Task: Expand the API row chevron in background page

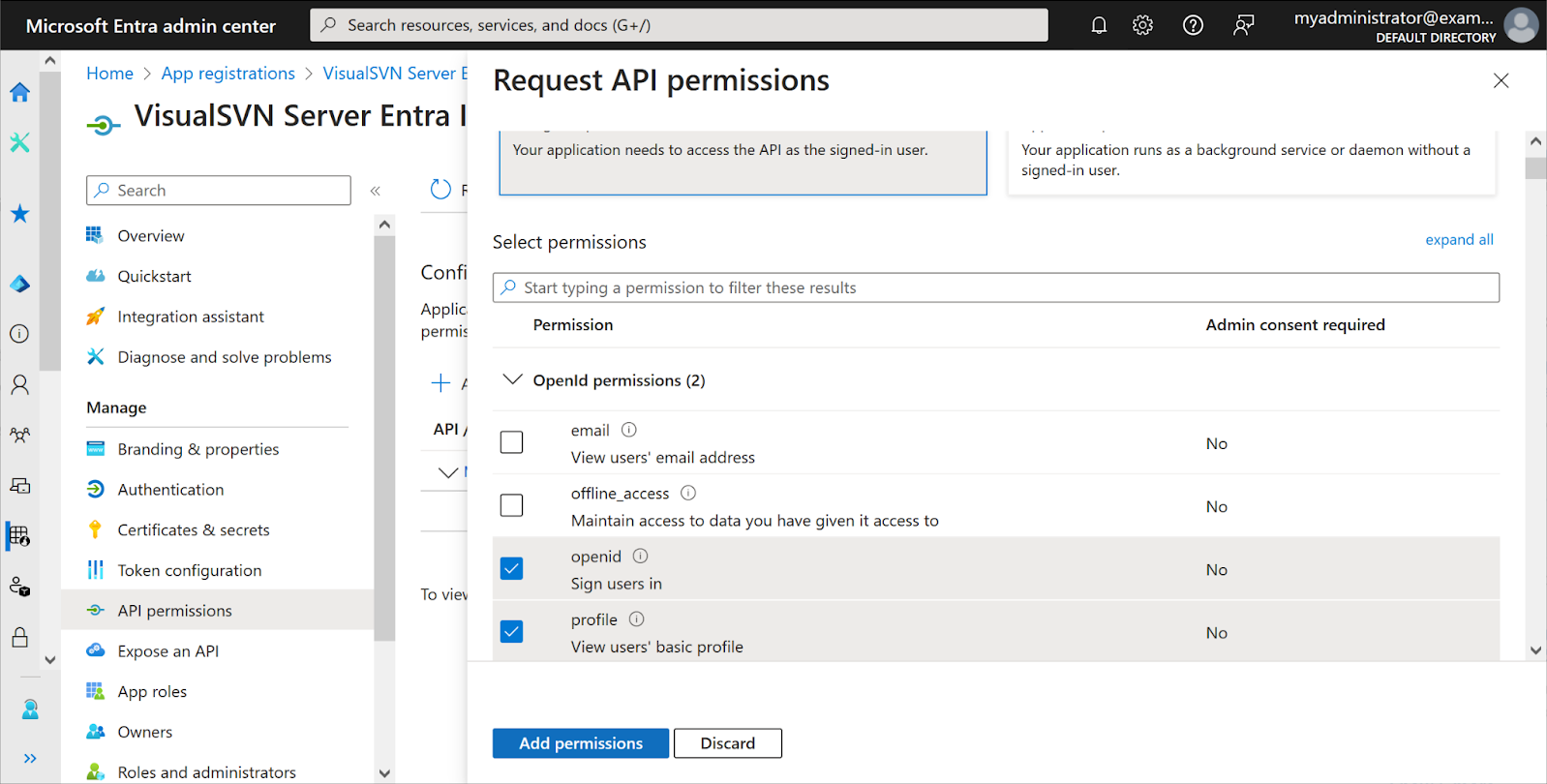Action: [447, 472]
